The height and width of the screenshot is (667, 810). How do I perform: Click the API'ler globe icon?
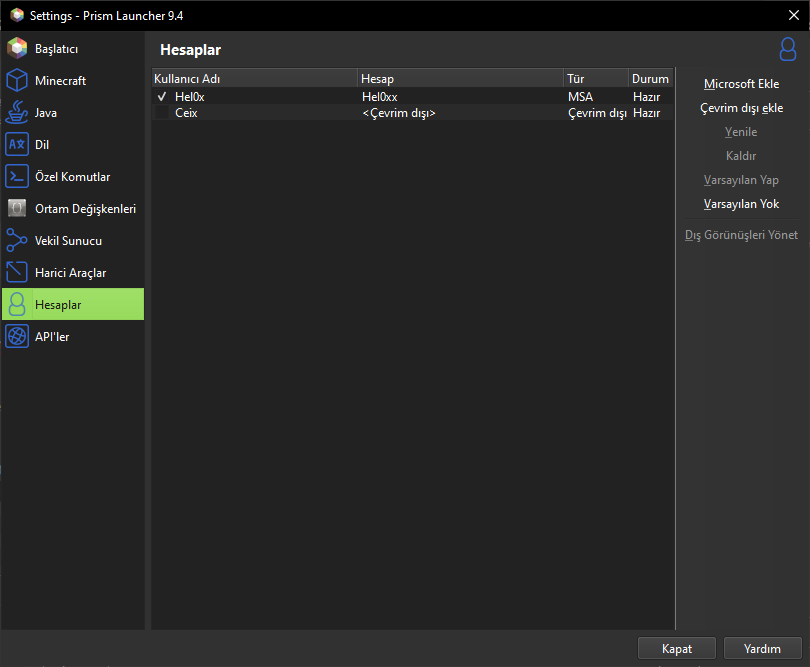pos(17,336)
